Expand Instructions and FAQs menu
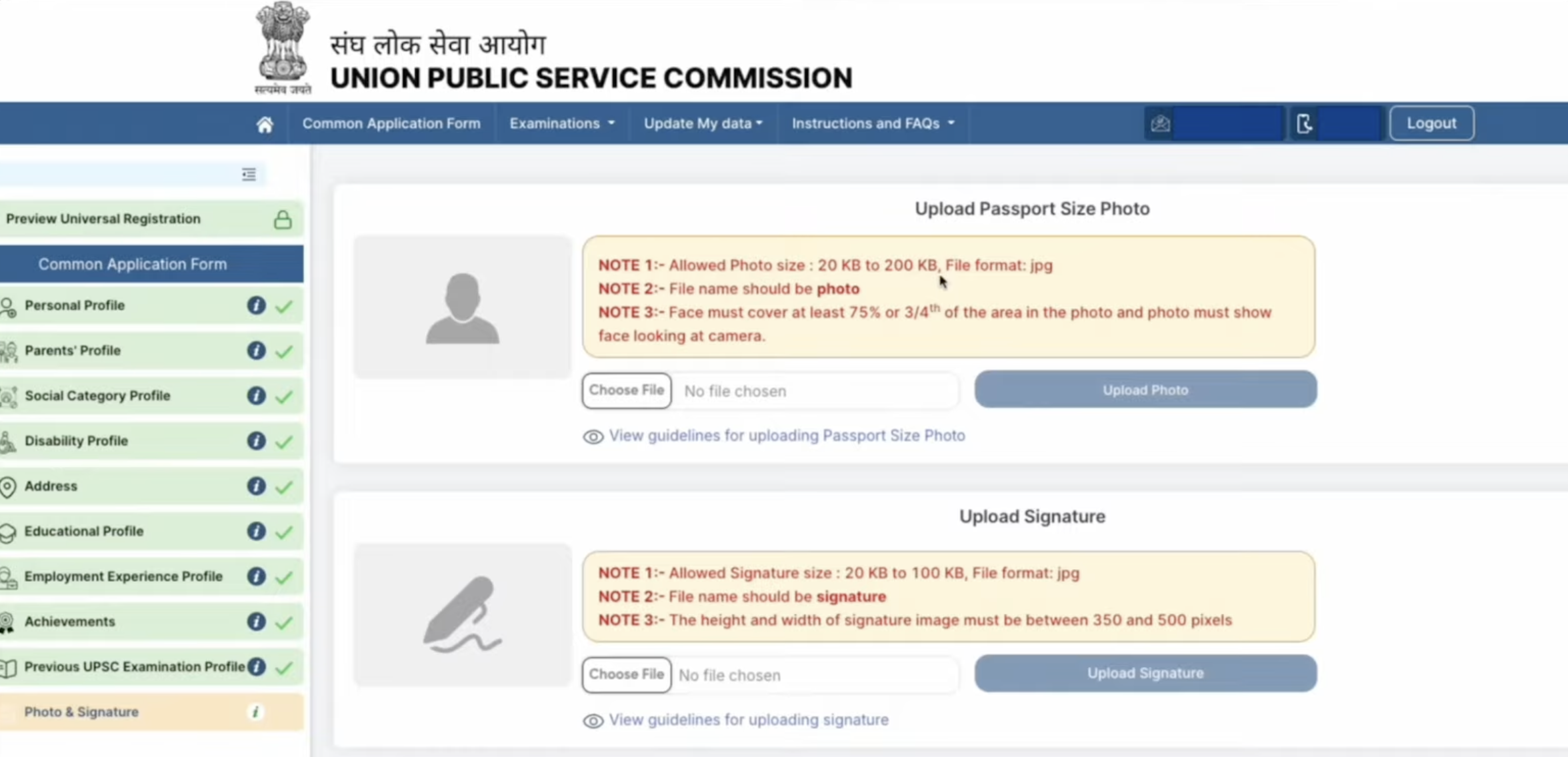 pos(873,124)
